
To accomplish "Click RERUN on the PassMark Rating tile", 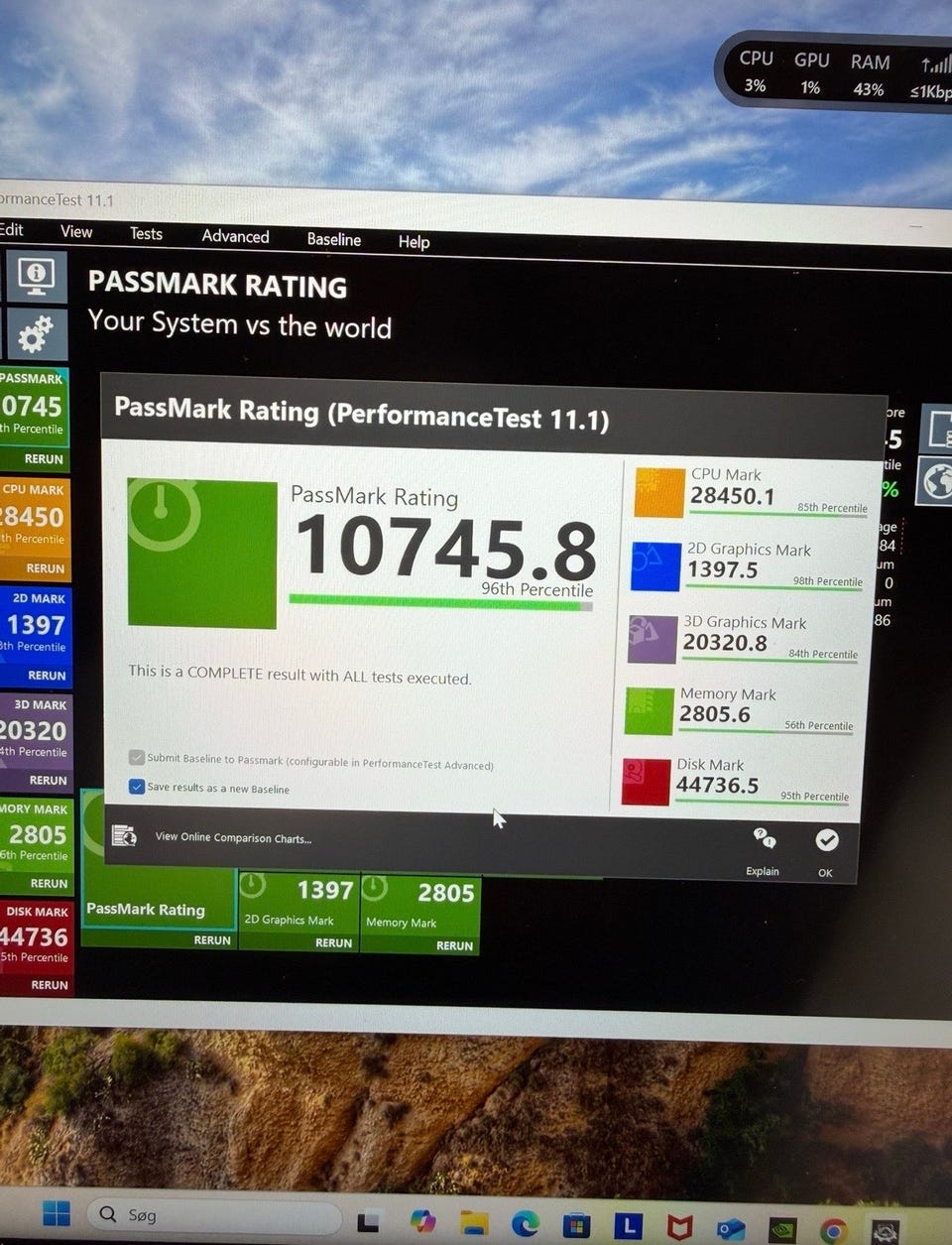I will [212, 939].
